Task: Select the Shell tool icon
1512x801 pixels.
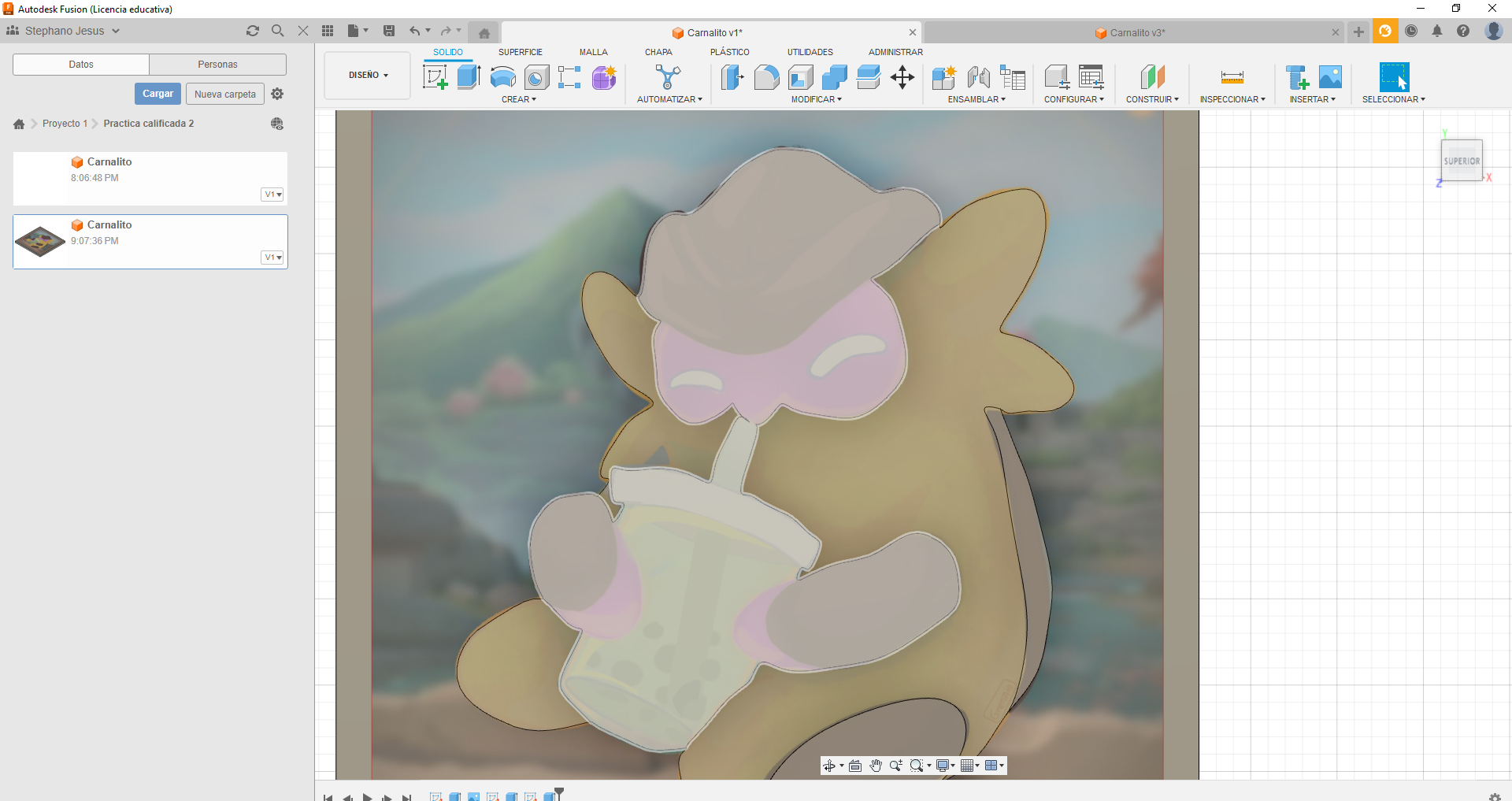Action: pos(801,77)
